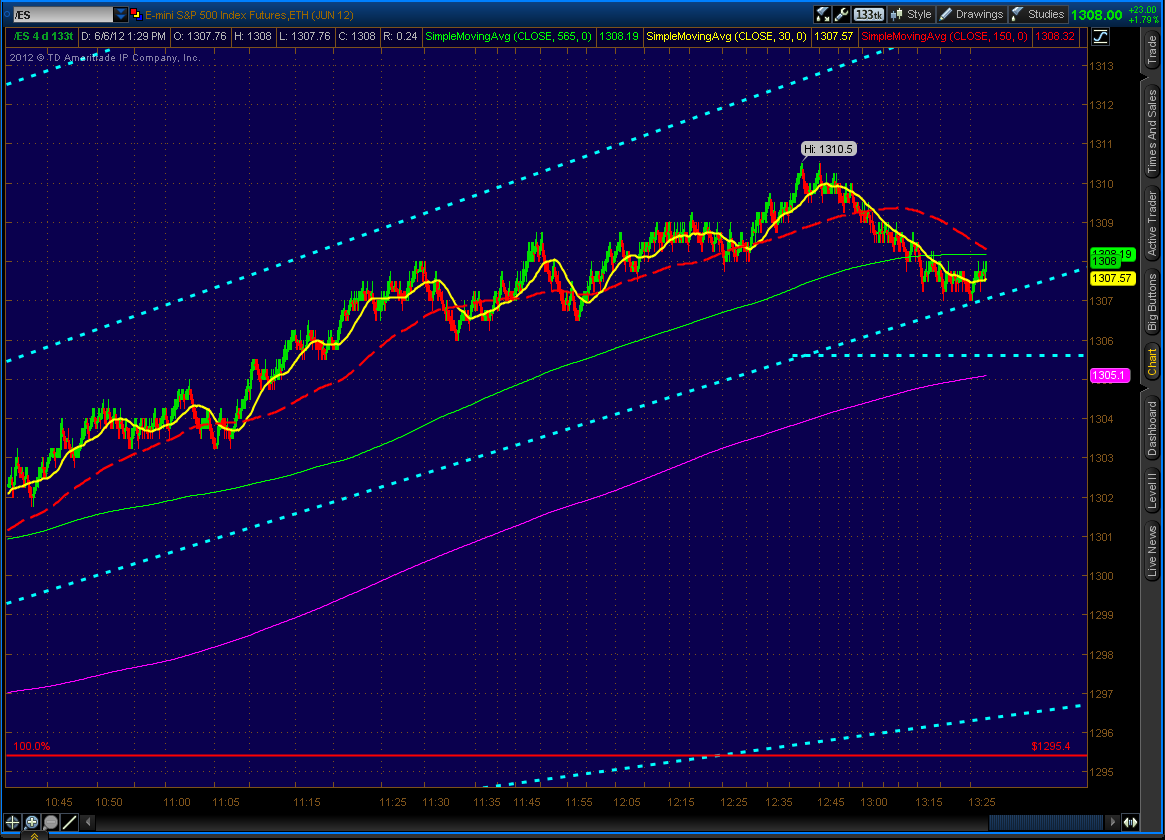
Task: Click the /ES 4 d 133t chart label
Action: click(44, 36)
